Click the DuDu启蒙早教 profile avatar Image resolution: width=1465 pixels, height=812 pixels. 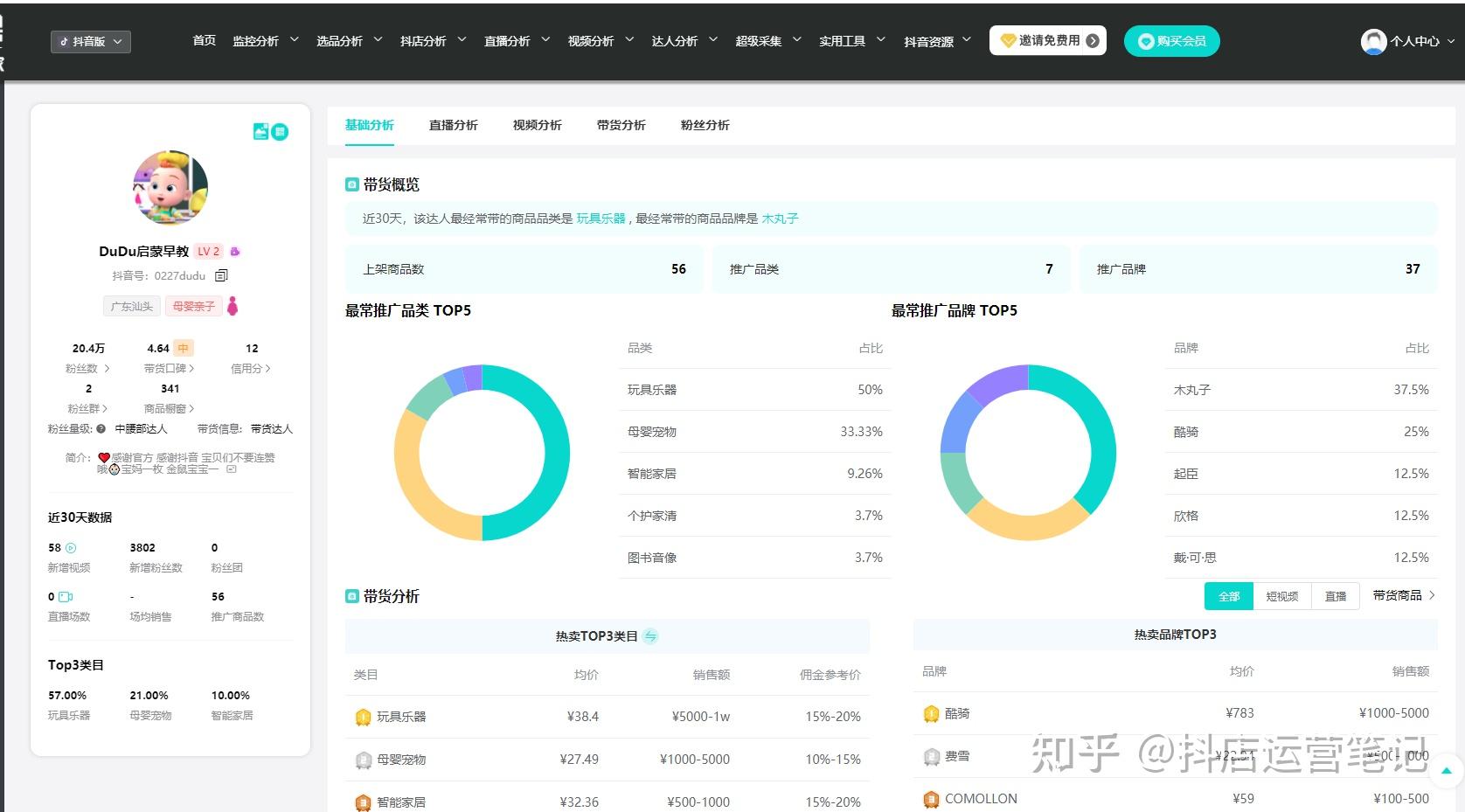pos(170,188)
